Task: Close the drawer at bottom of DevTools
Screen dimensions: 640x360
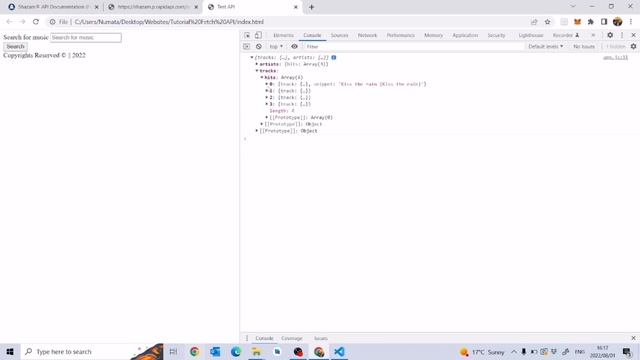Action: click(633, 338)
